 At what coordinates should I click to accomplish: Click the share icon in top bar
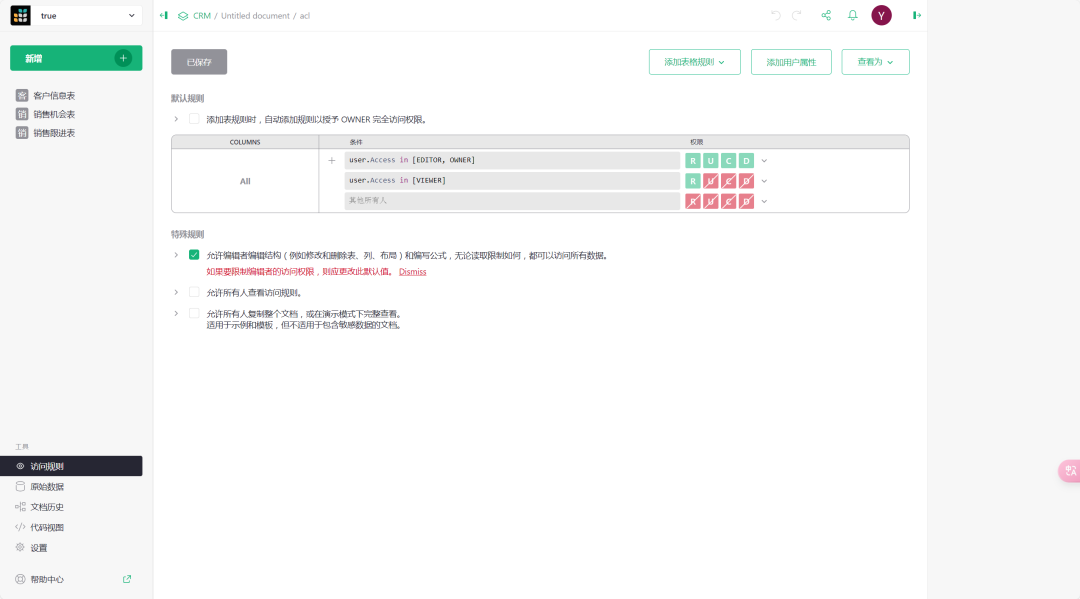coord(826,15)
